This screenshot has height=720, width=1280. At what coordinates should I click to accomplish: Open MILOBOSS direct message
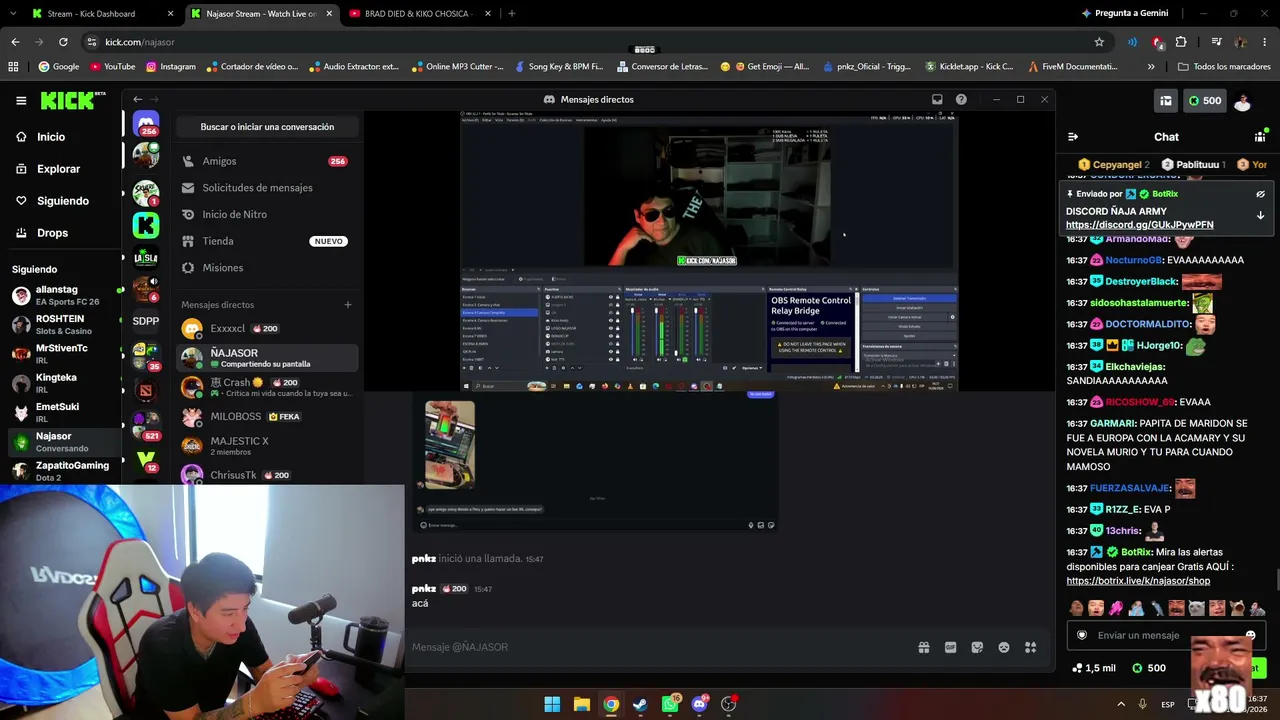pyautogui.click(x=267, y=416)
